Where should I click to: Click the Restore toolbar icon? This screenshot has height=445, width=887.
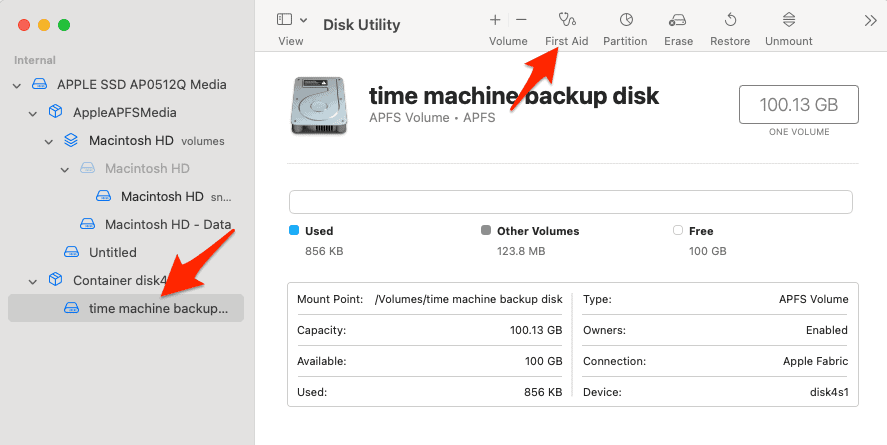coord(730,20)
